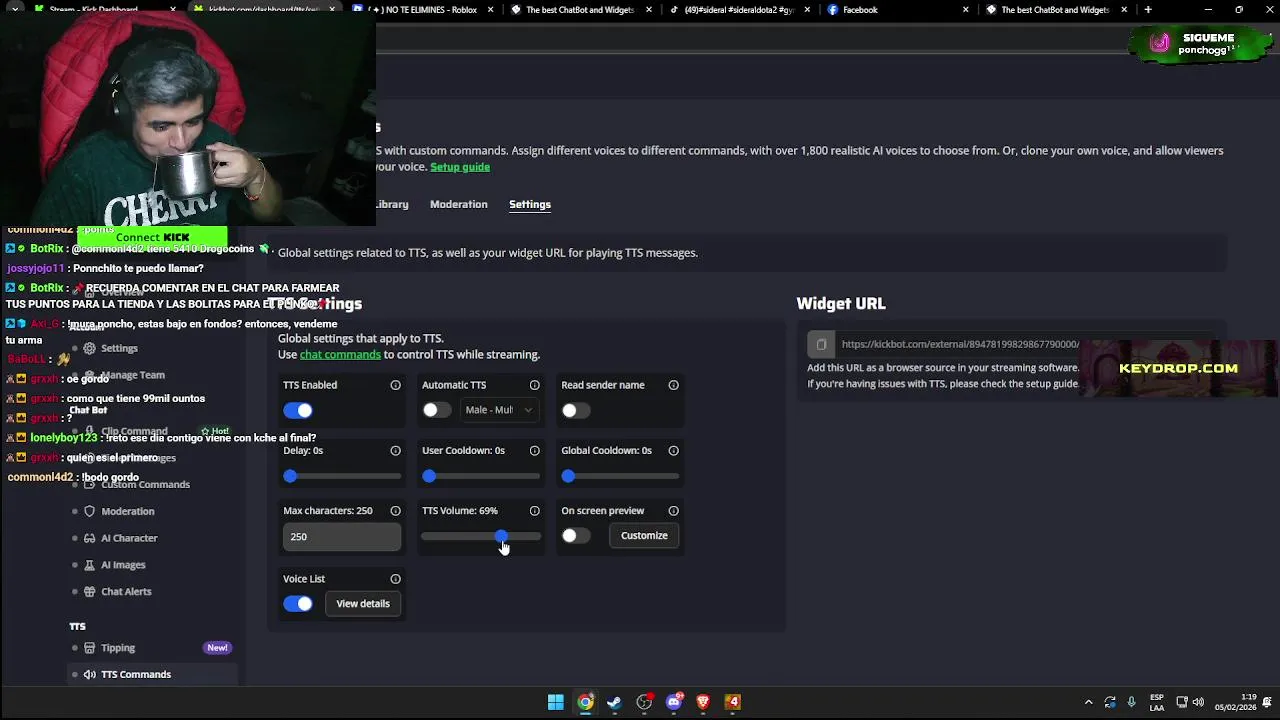1280x720 pixels.
Task: Click the gear icon beside Settings in sidebar
Action: coord(89,348)
